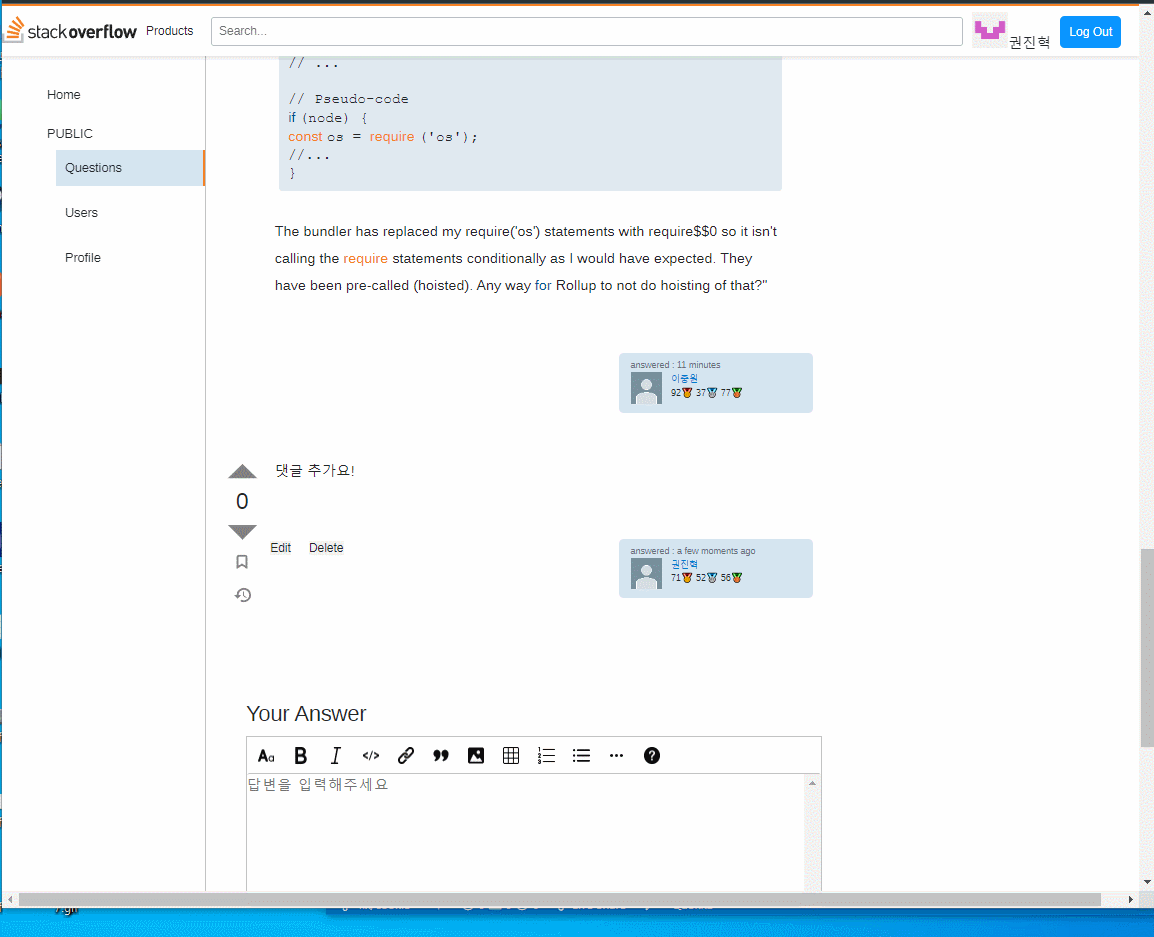Open text size formatting in editor

pos(266,756)
